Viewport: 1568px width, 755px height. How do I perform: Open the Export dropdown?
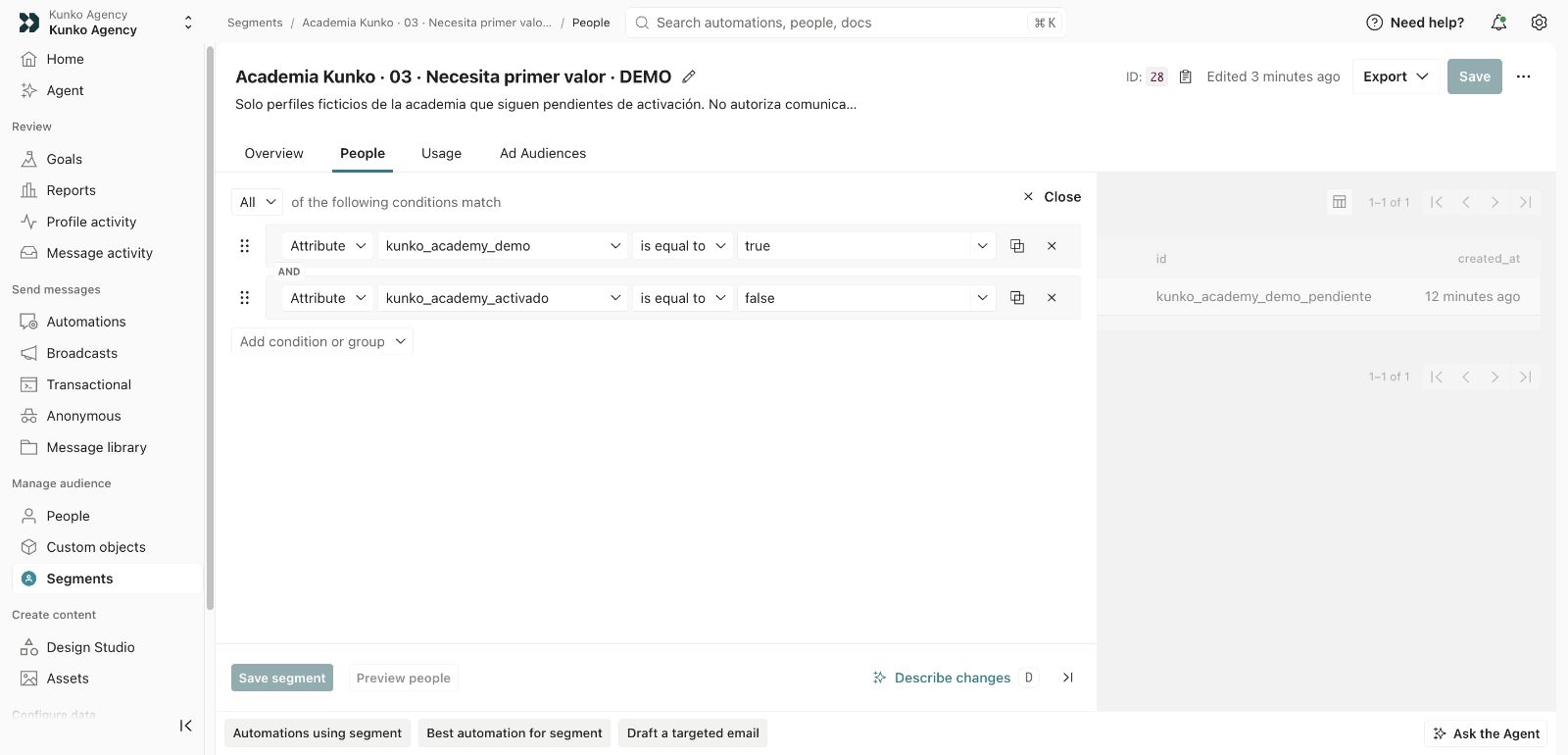(x=1396, y=76)
